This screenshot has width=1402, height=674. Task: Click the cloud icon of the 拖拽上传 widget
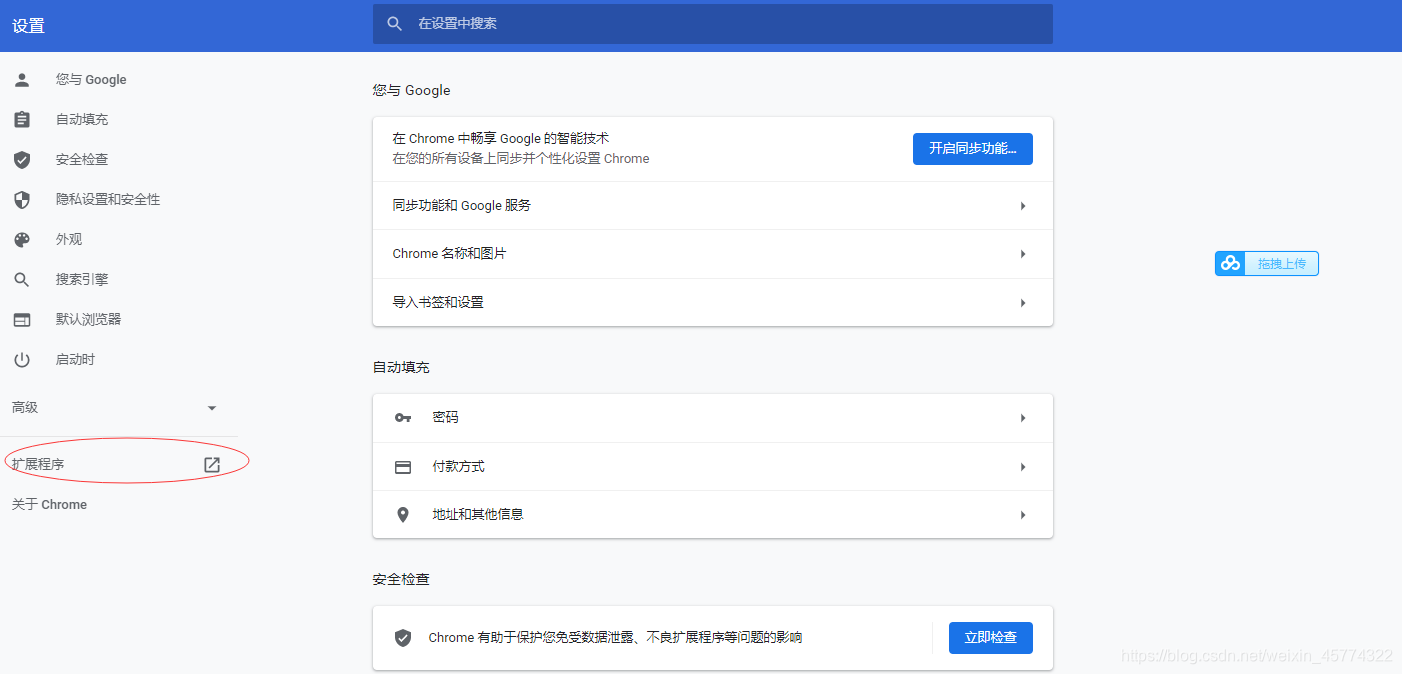coord(1231,263)
